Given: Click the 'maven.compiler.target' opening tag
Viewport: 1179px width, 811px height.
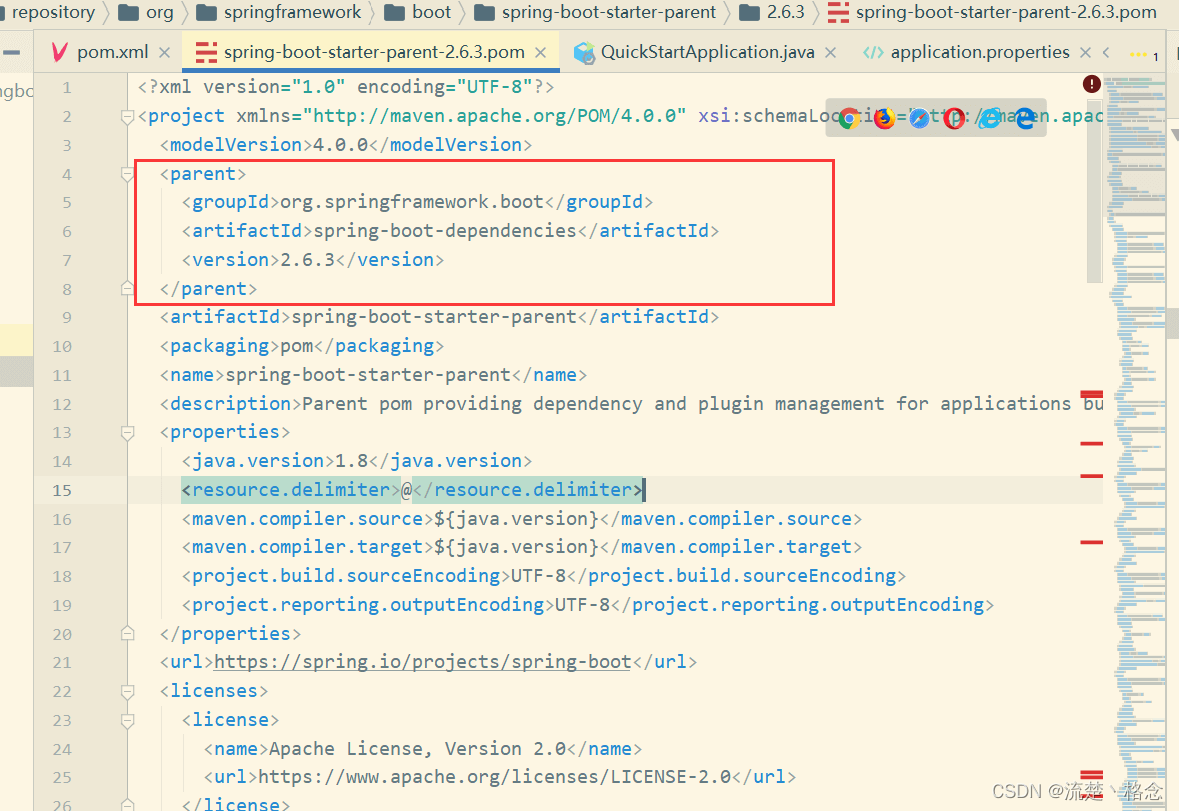Looking at the screenshot, I should click(x=308, y=547).
